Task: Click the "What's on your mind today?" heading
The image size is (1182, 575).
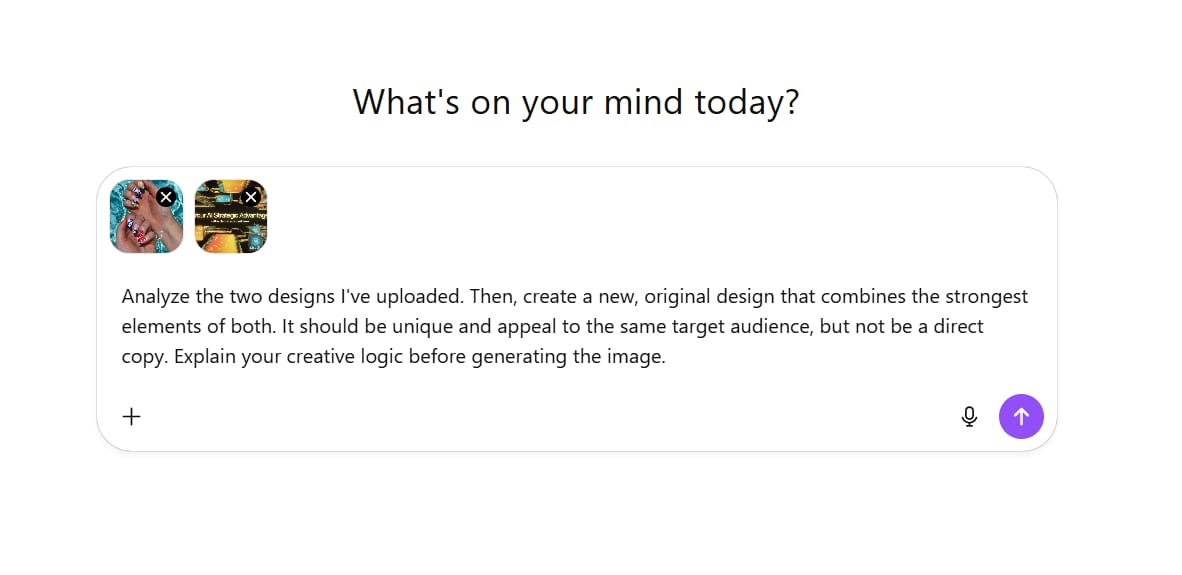Action: (x=576, y=102)
